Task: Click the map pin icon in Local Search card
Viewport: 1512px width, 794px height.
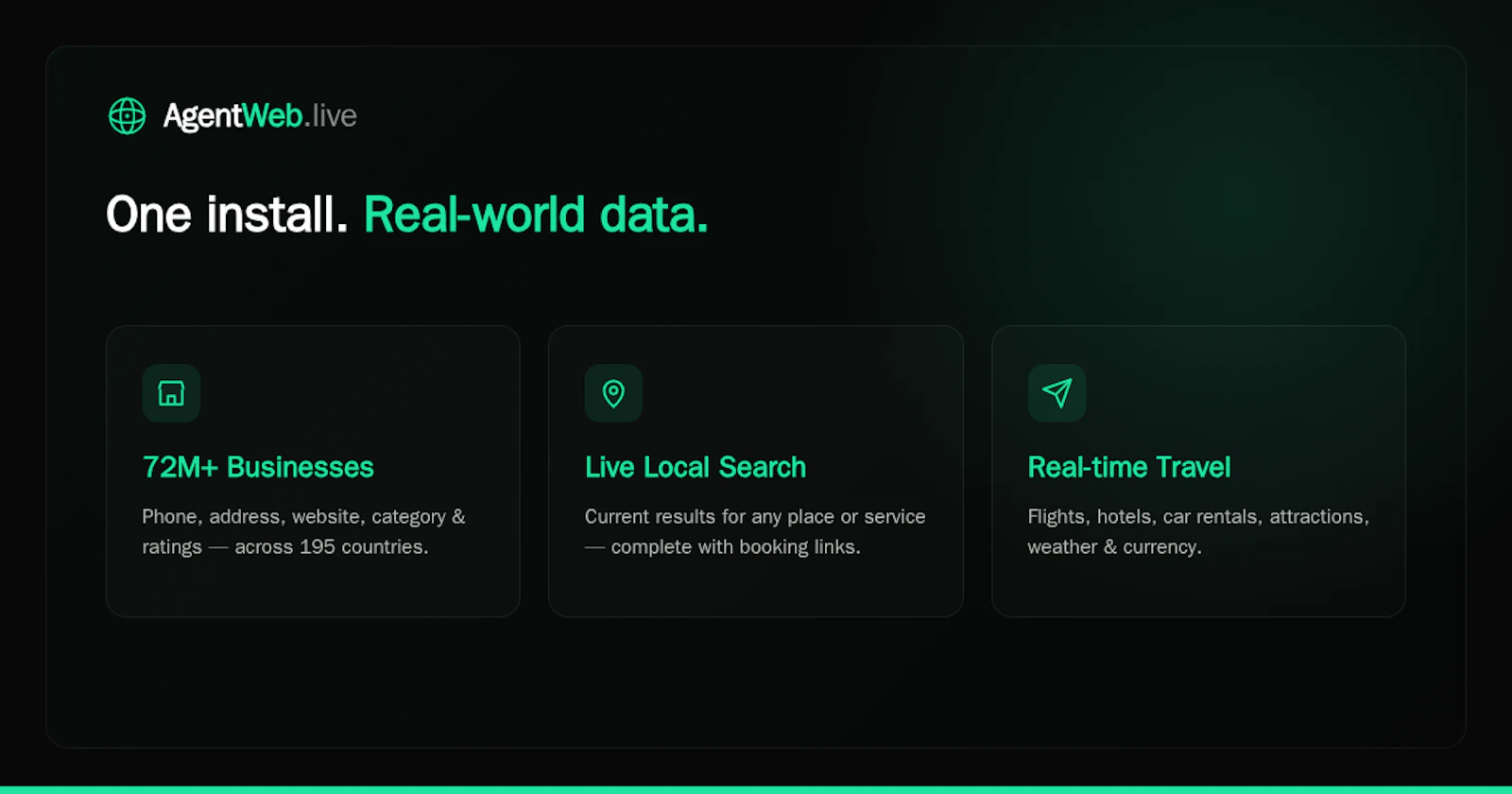Action: pos(613,393)
